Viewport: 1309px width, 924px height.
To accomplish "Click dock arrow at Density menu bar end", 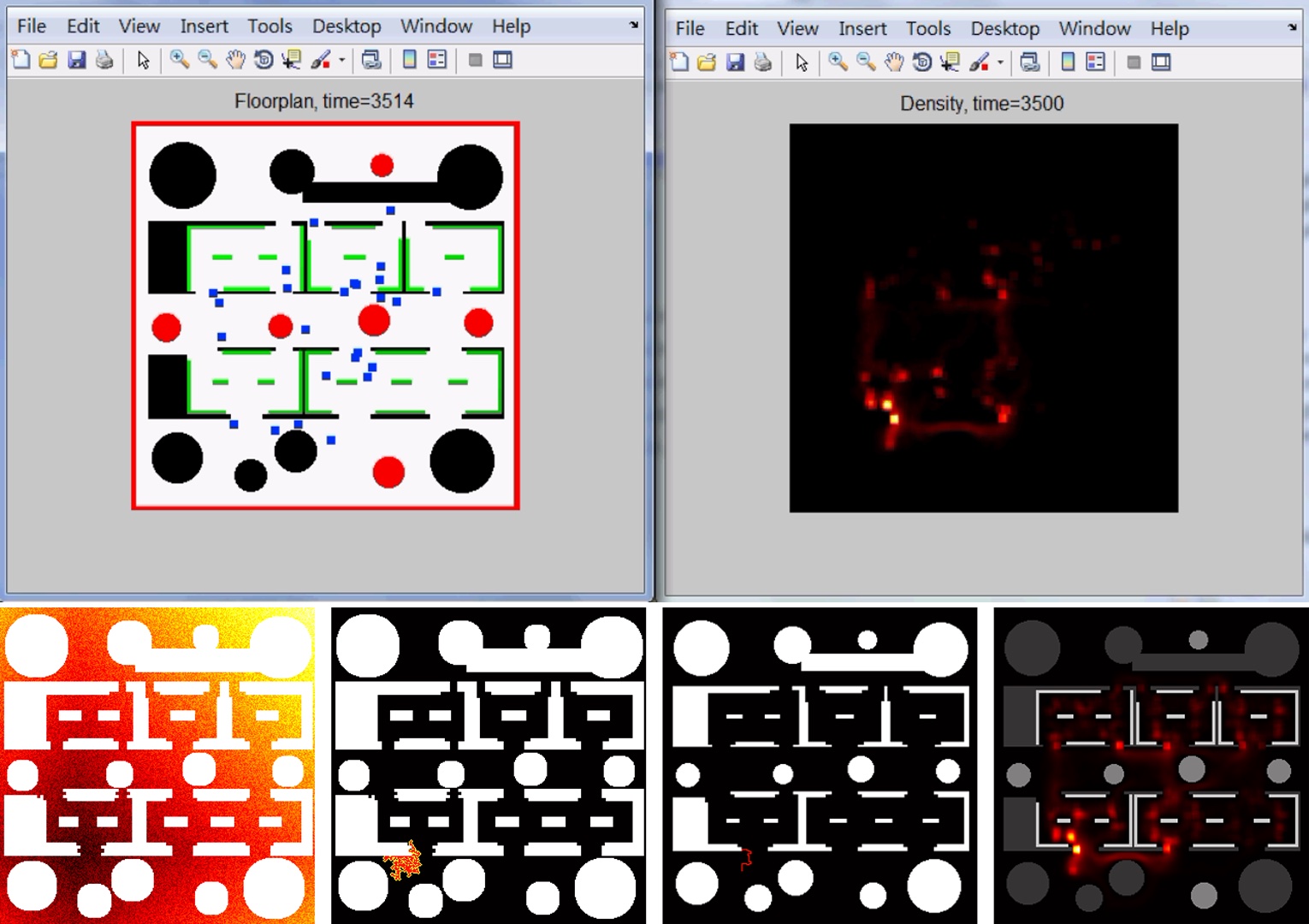I will click(x=1292, y=27).
